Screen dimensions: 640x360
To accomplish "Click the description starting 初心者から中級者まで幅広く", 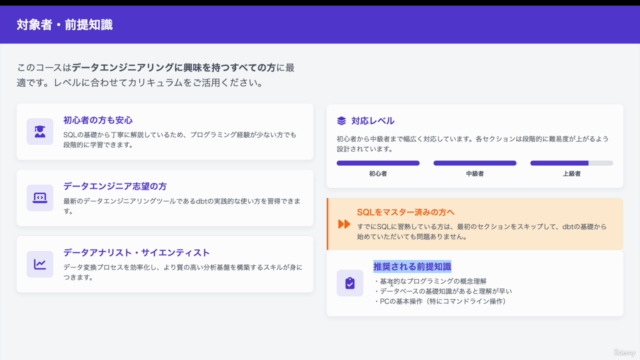I will (473, 144).
